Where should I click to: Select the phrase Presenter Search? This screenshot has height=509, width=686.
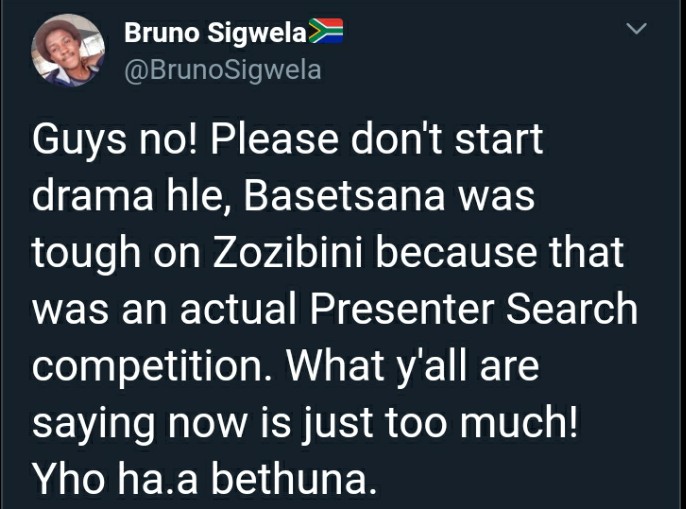pos(474,309)
